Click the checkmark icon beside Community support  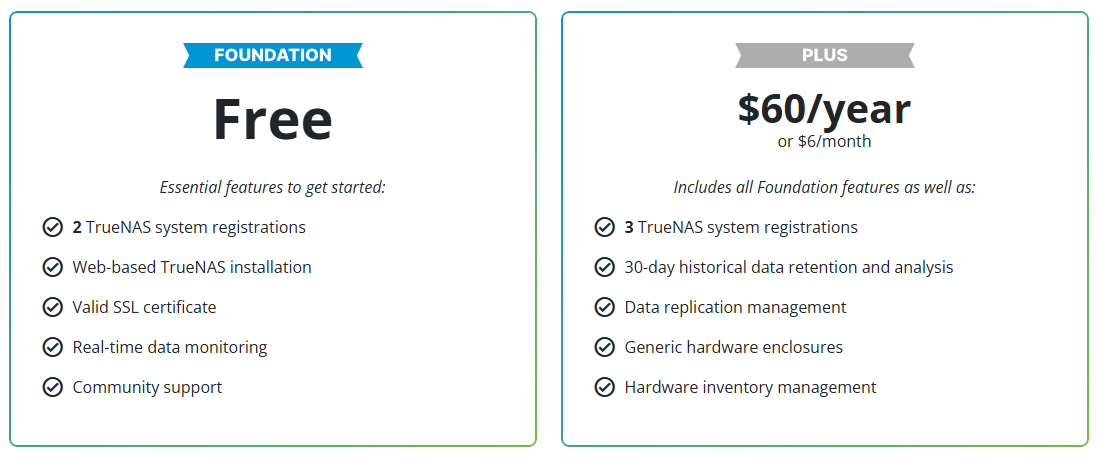coord(53,387)
